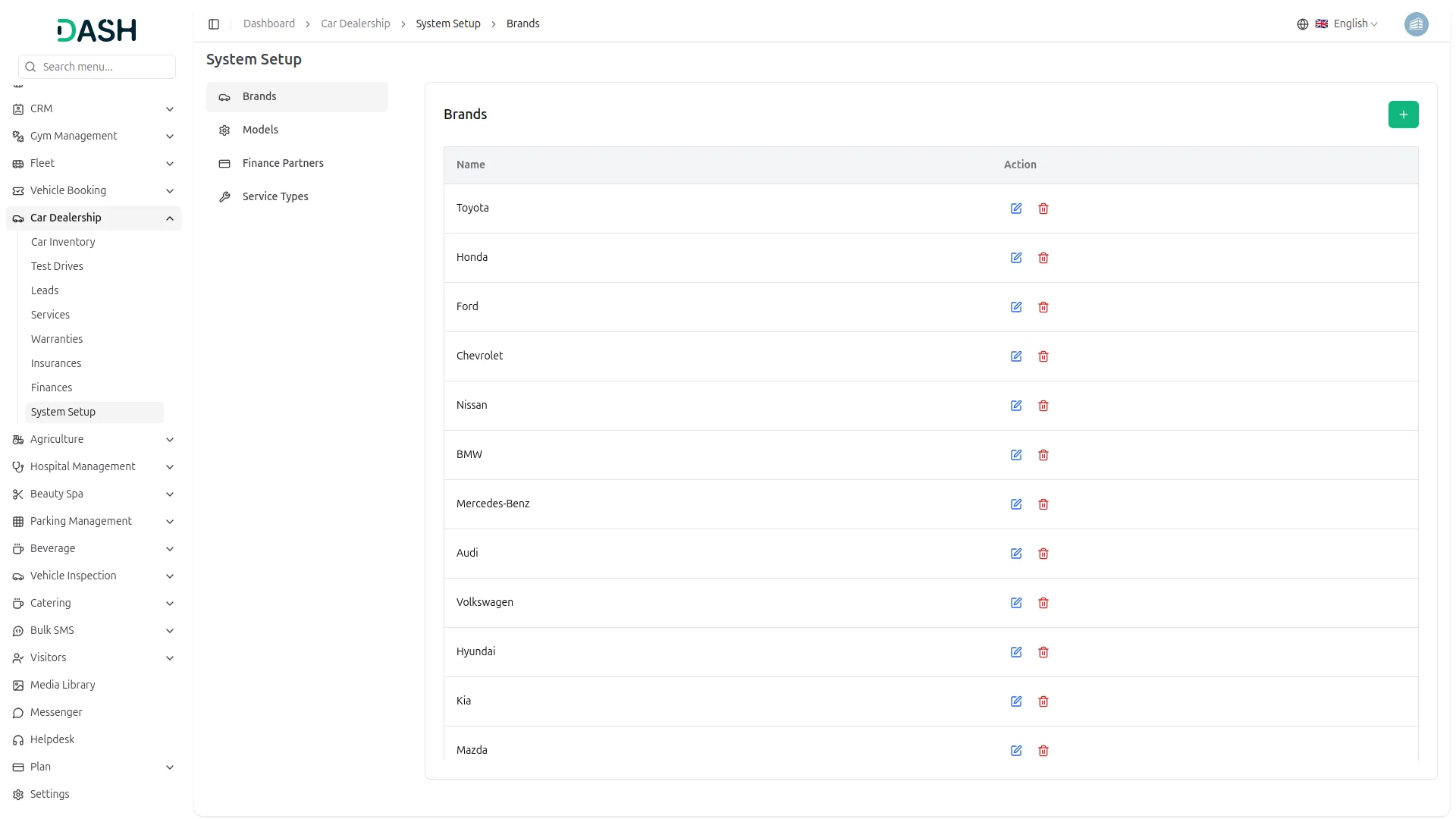The height and width of the screenshot is (819, 1456).
Task: Collapse the Car Dealership menu
Action: [x=170, y=218]
